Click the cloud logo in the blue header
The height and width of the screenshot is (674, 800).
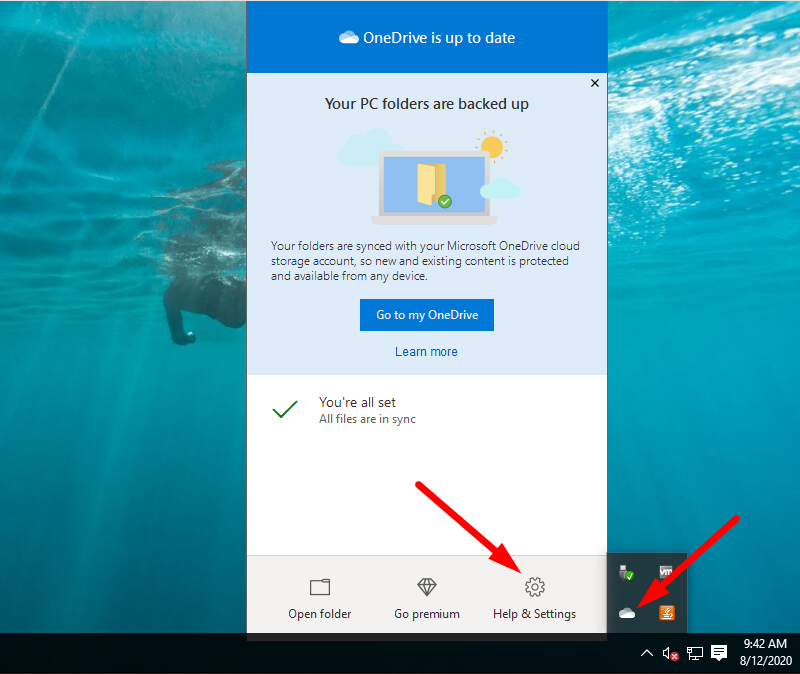click(348, 38)
